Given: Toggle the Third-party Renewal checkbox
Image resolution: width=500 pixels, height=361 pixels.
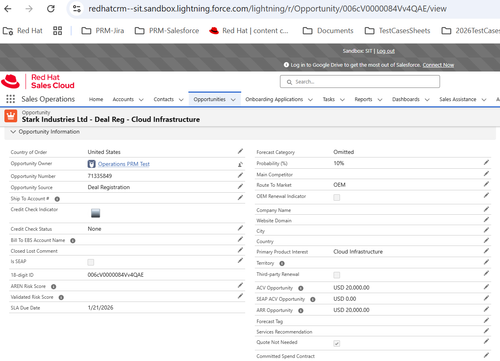Looking at the screenshot, I should coord(337,275).
